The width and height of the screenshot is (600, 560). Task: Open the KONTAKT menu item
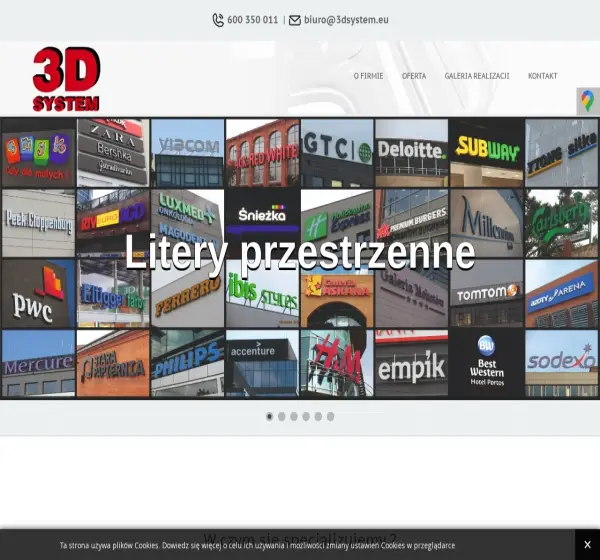tap(542, 76)
